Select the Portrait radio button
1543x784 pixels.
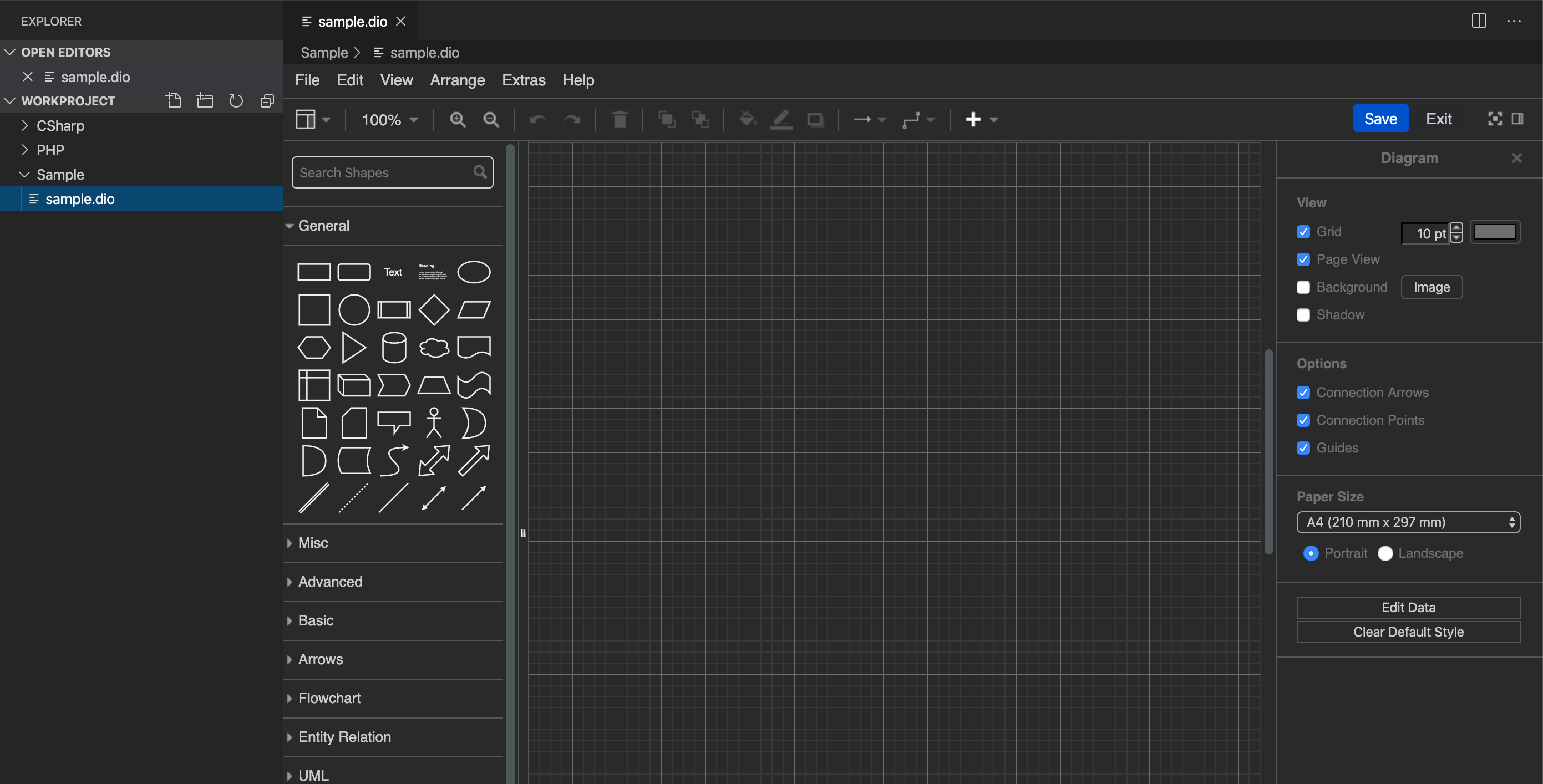click(x=1311, y=553)
